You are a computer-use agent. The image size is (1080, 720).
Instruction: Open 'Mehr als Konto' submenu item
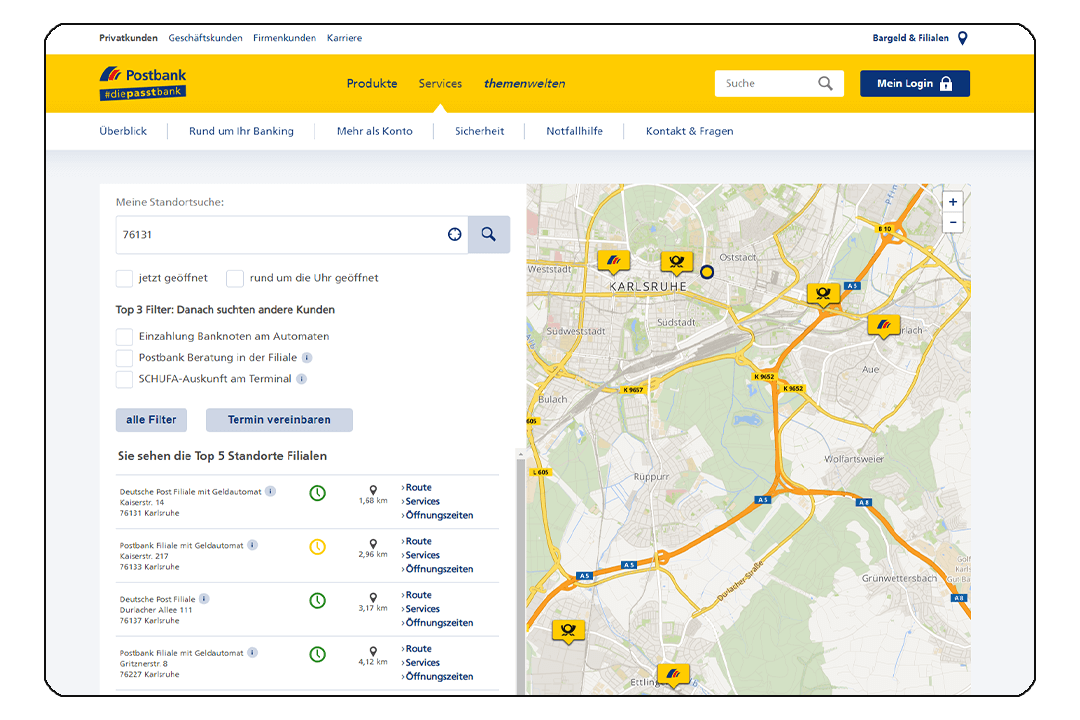(375, 131)
